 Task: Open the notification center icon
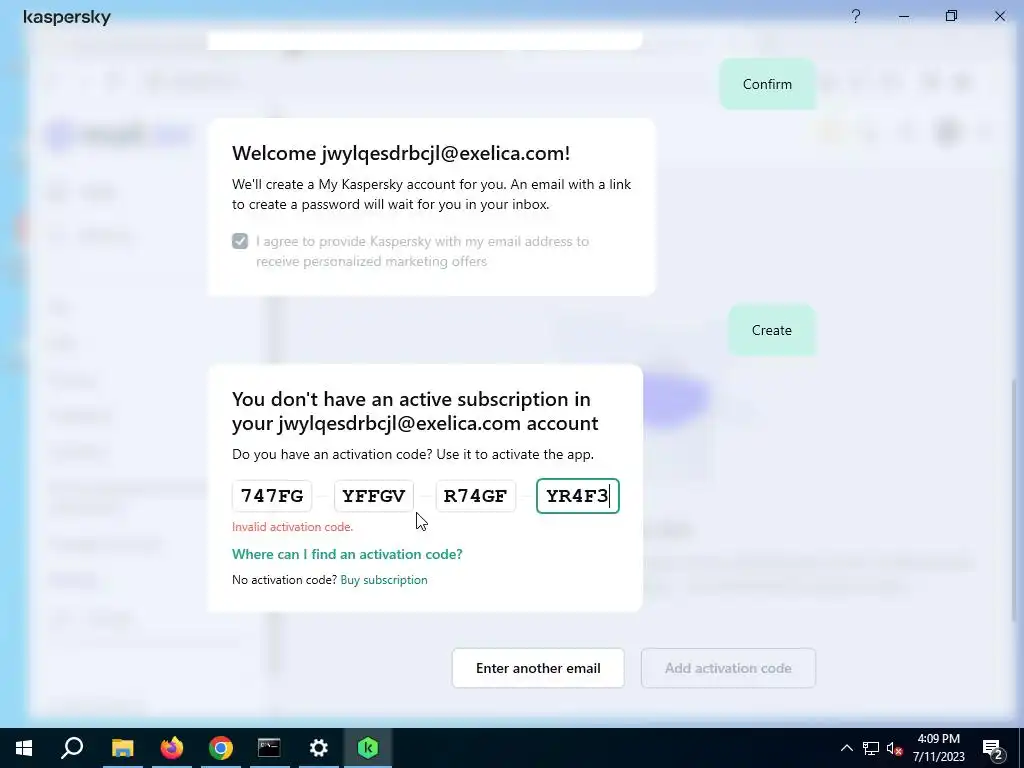[x=992, y=748]
